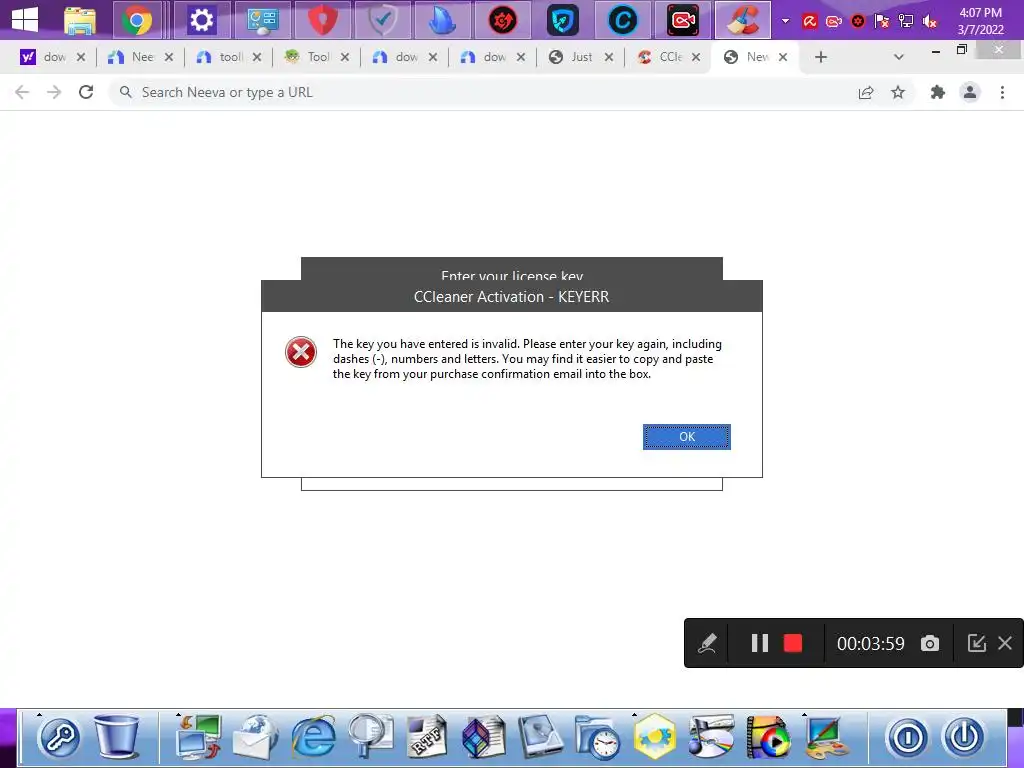Image resolution: width=1024 pixels, height=768 pixels.
Task: Open the Chrome profile avatar
Action: point(970,92)
